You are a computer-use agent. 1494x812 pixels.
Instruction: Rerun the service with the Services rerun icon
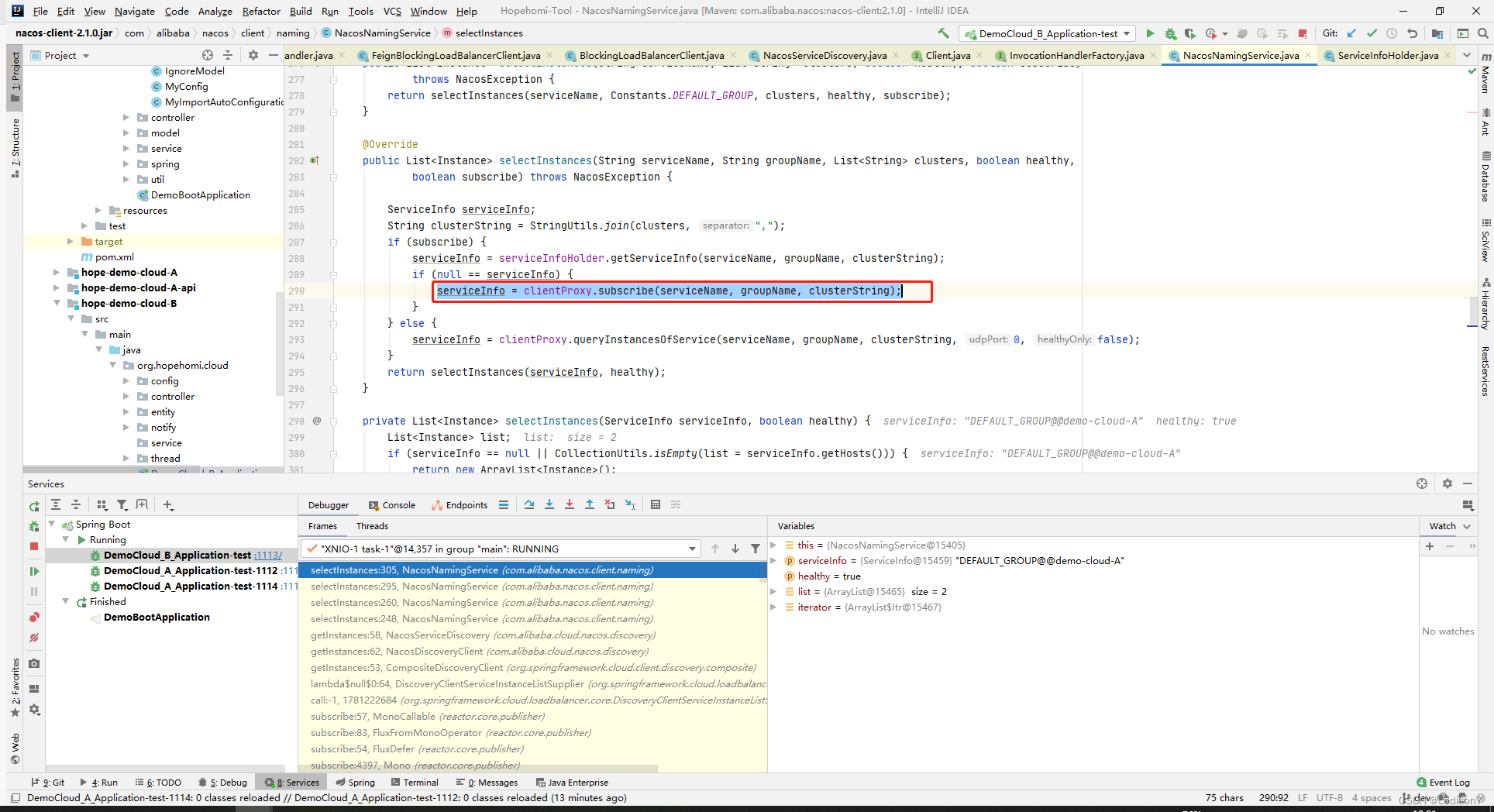point(34,506)
